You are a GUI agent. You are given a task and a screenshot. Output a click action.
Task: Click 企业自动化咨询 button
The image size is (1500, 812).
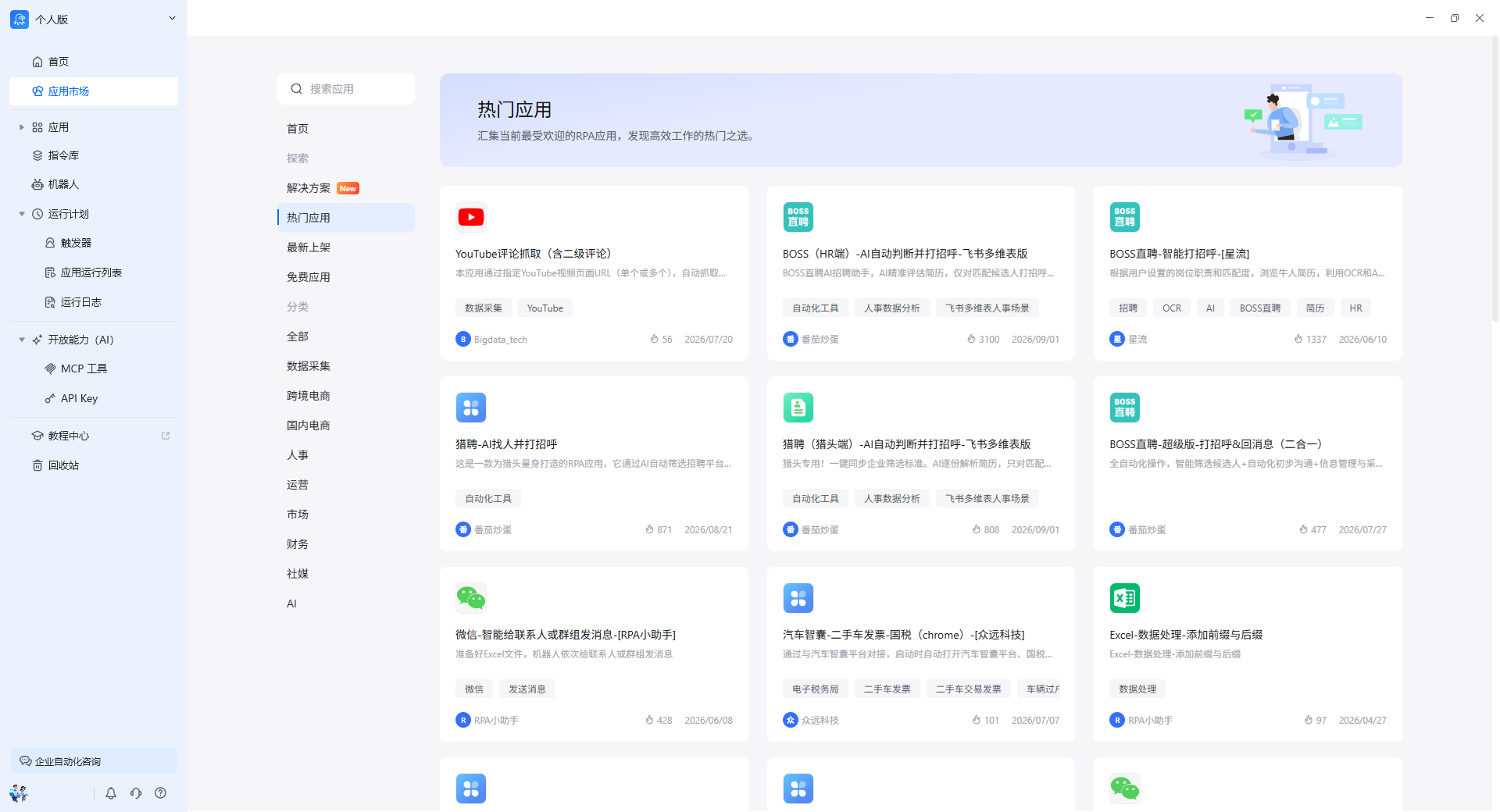click(x=94, y=761)
